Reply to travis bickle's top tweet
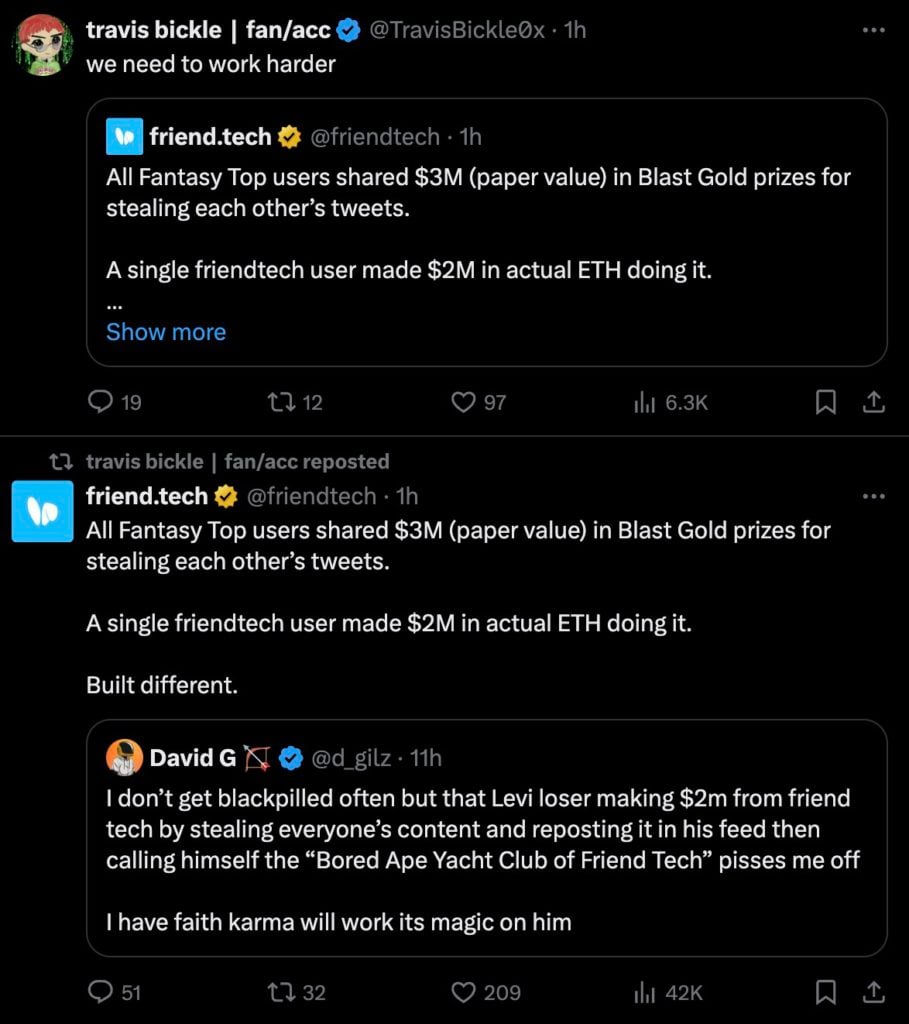The height and width of the screenshot is (1024, 909). [x=101, y=402]
